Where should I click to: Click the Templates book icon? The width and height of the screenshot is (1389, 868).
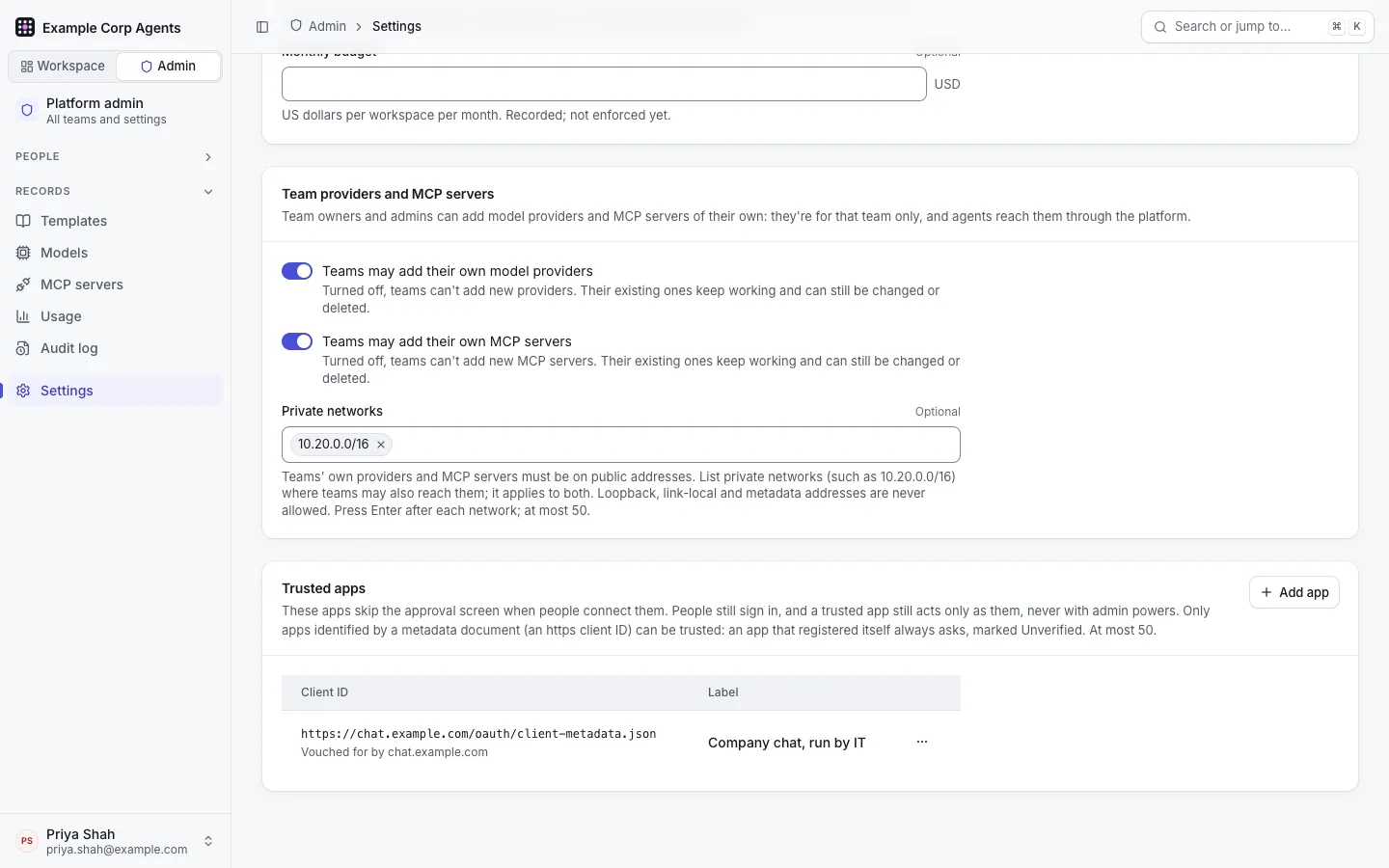[x=23, y=221]
